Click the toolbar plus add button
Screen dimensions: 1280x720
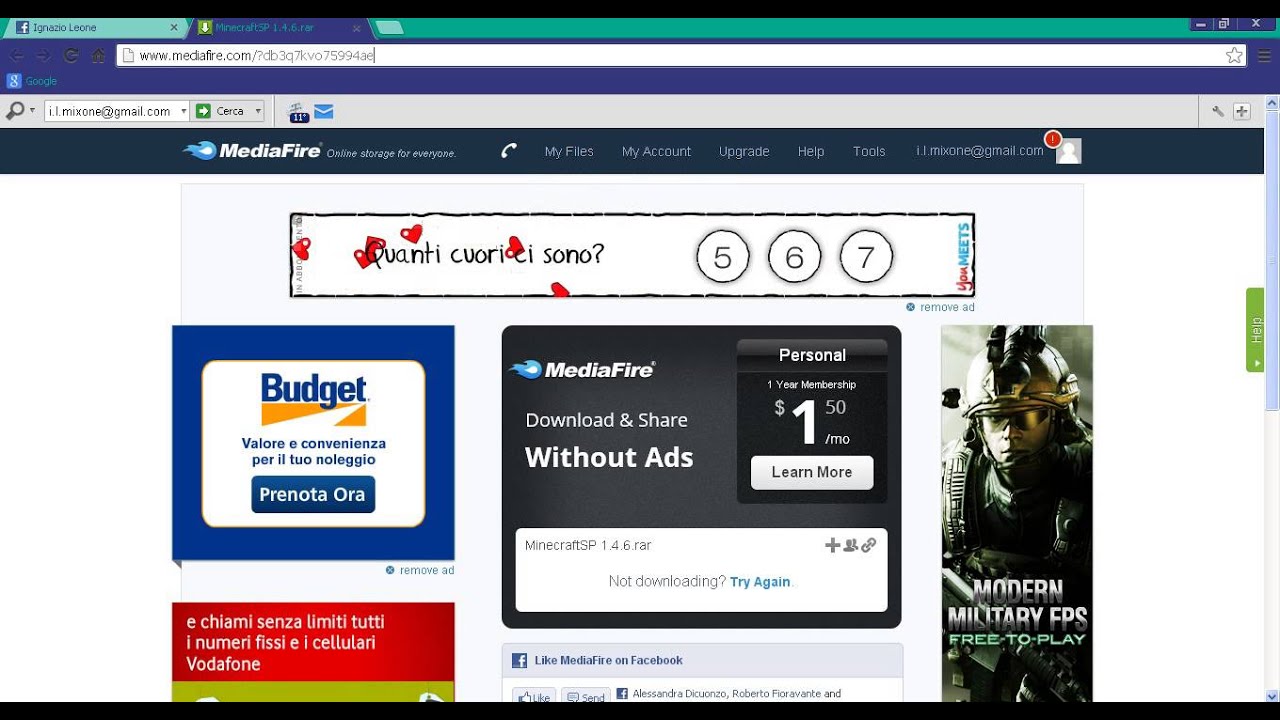(1241, 111)
